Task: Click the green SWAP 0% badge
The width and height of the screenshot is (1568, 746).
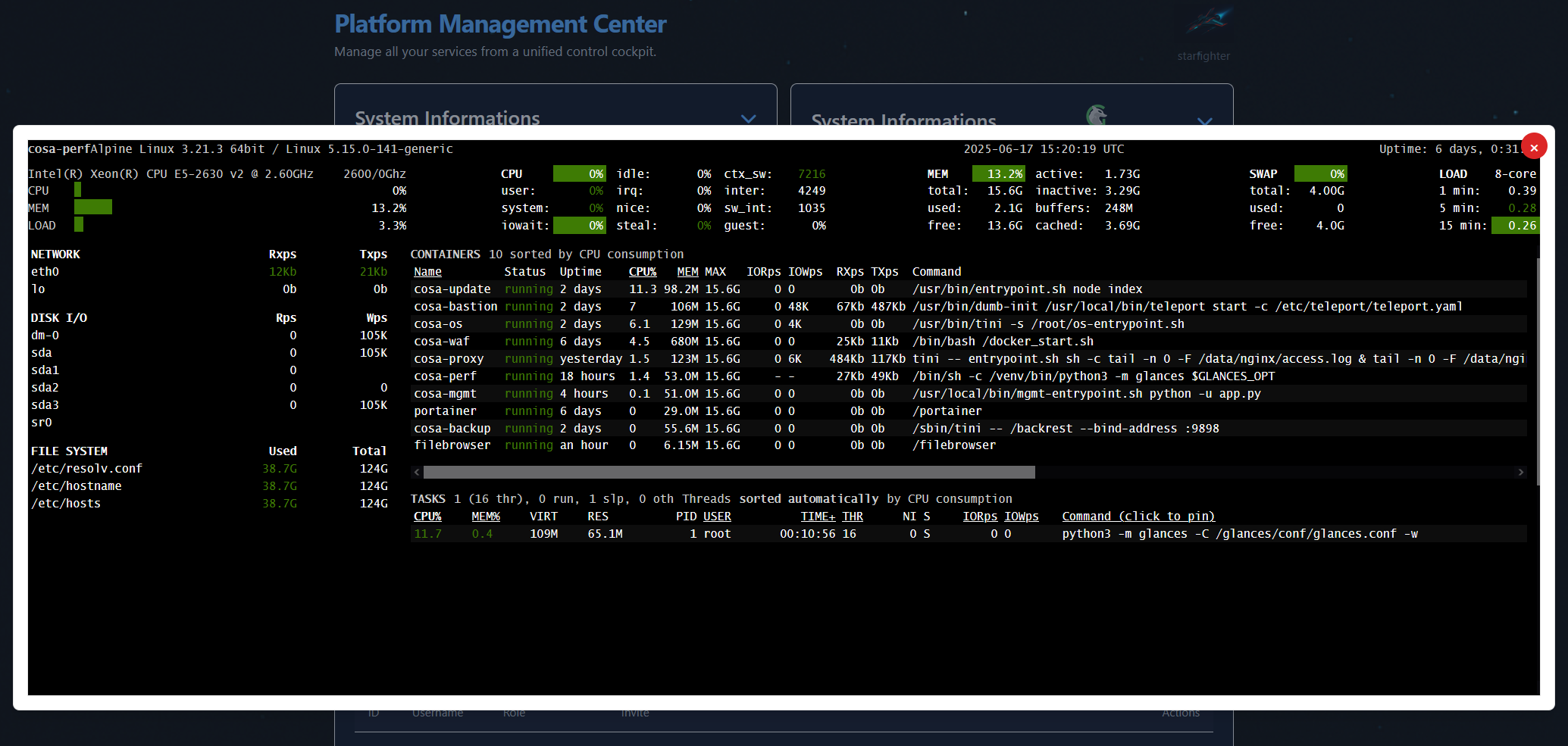Action: click(x=1320, y=173)
